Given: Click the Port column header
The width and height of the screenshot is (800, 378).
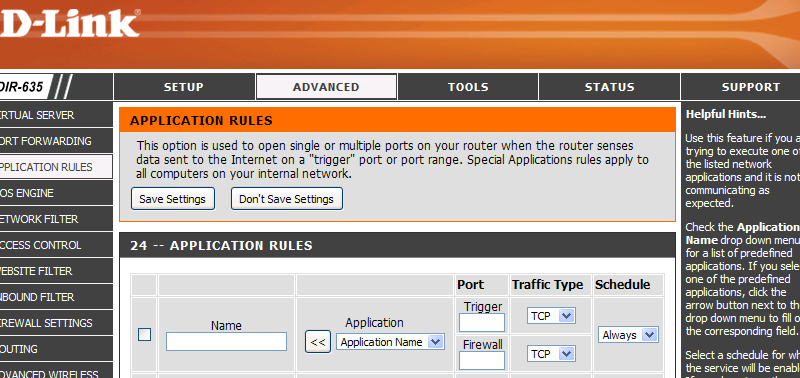Looking at the screenshot, I should click(471, 285).
